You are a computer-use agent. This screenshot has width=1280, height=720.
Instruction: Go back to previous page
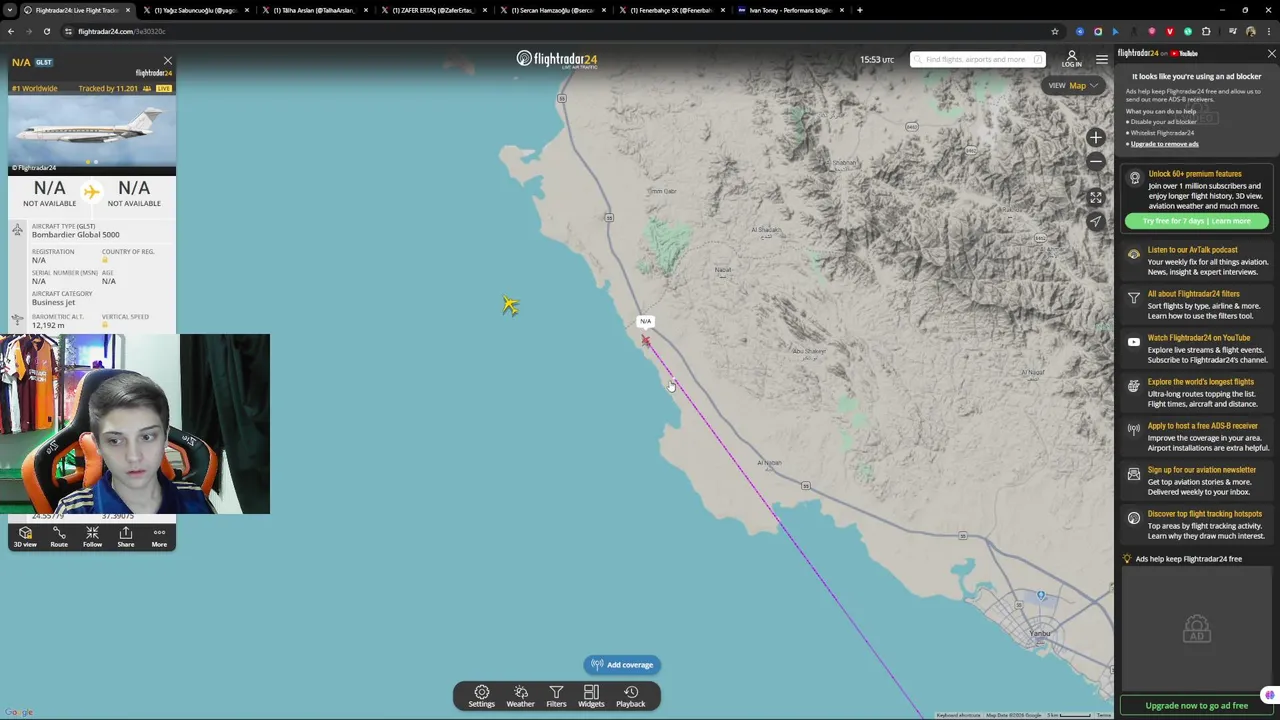point(10,31)
